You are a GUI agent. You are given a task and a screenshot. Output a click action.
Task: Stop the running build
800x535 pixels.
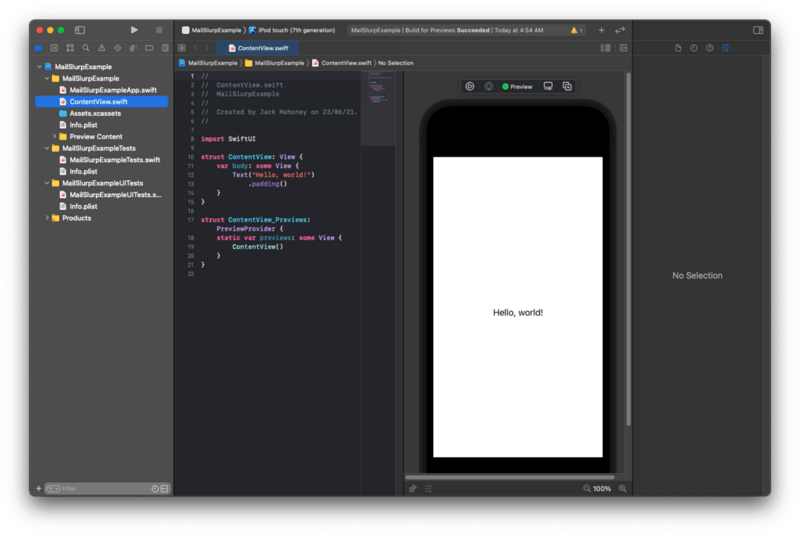159,30
